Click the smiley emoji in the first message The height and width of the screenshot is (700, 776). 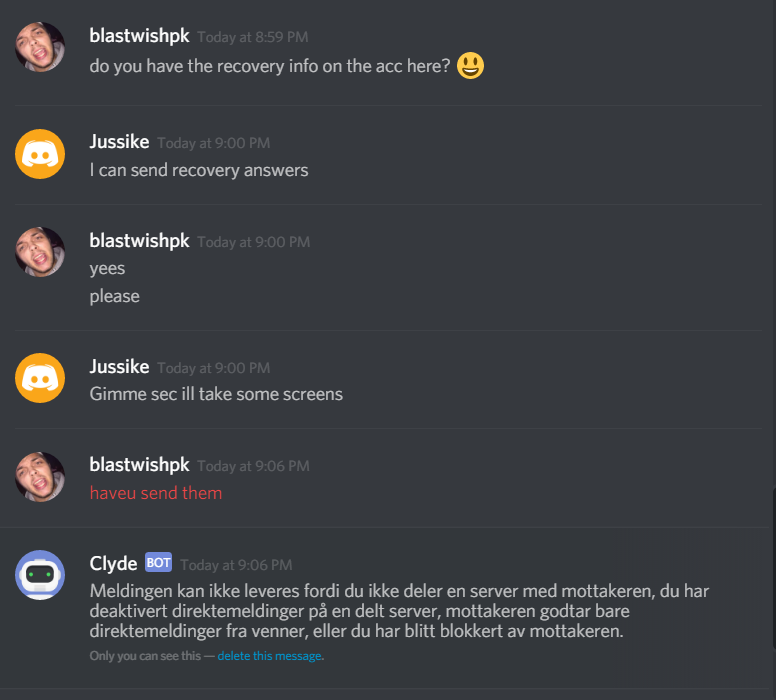pyautogui.click(x=470, y=65)
